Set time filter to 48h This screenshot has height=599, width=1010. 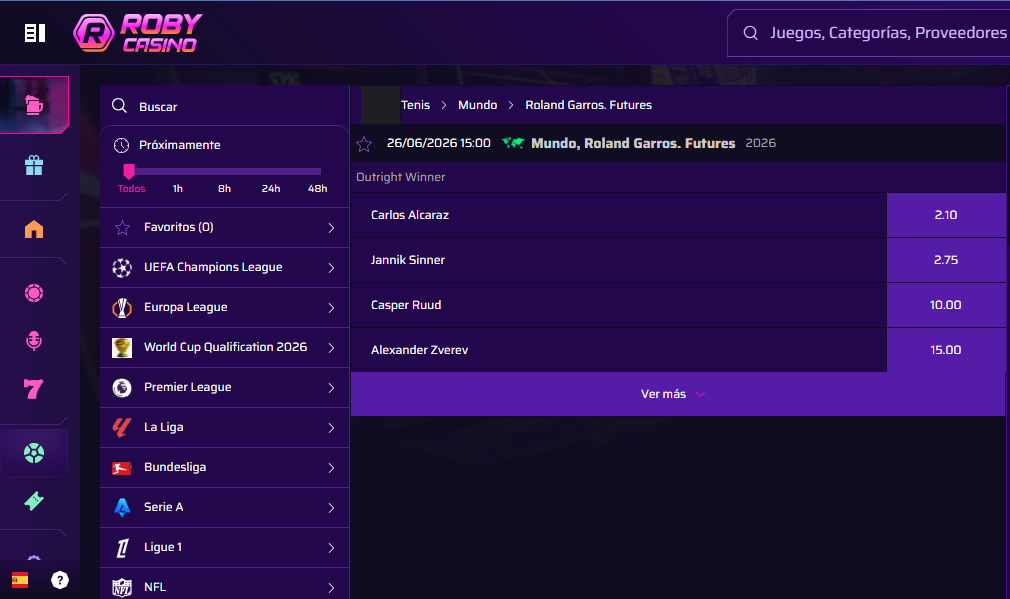pos(318,189)
